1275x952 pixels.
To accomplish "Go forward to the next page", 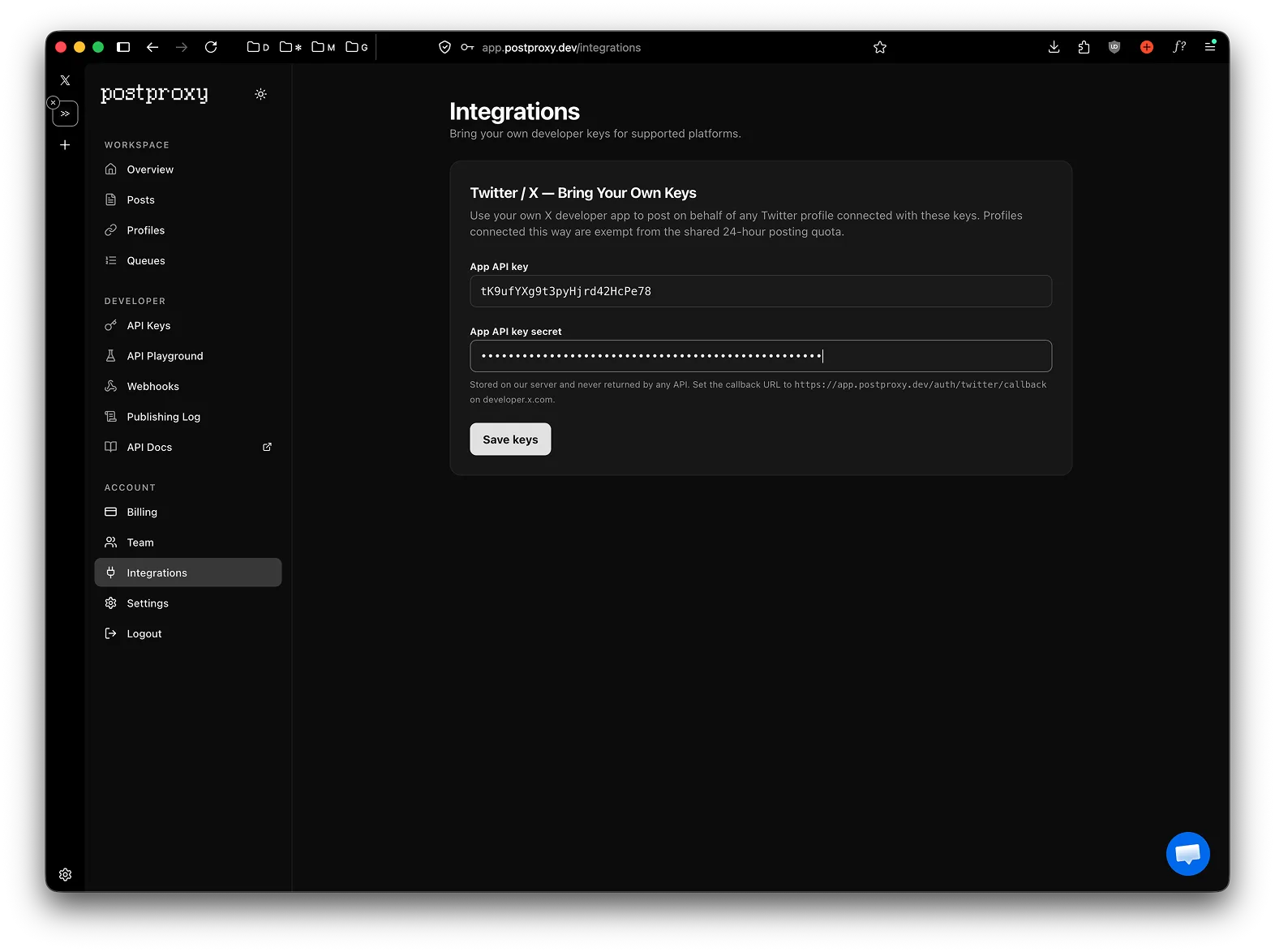I will [x=182, y=47].
